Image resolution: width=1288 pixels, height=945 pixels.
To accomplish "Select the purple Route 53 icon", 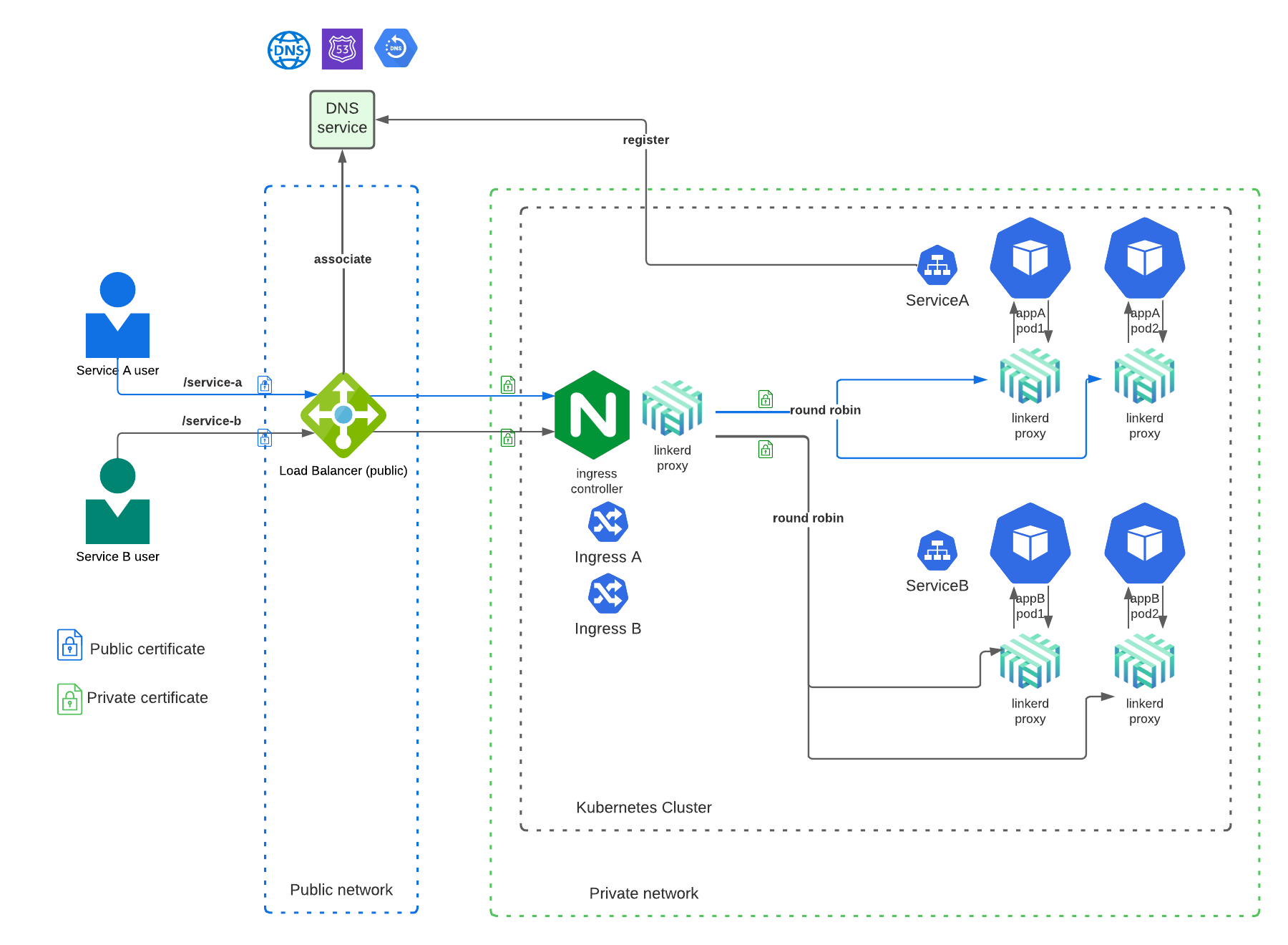I will [x=342, y=49].
